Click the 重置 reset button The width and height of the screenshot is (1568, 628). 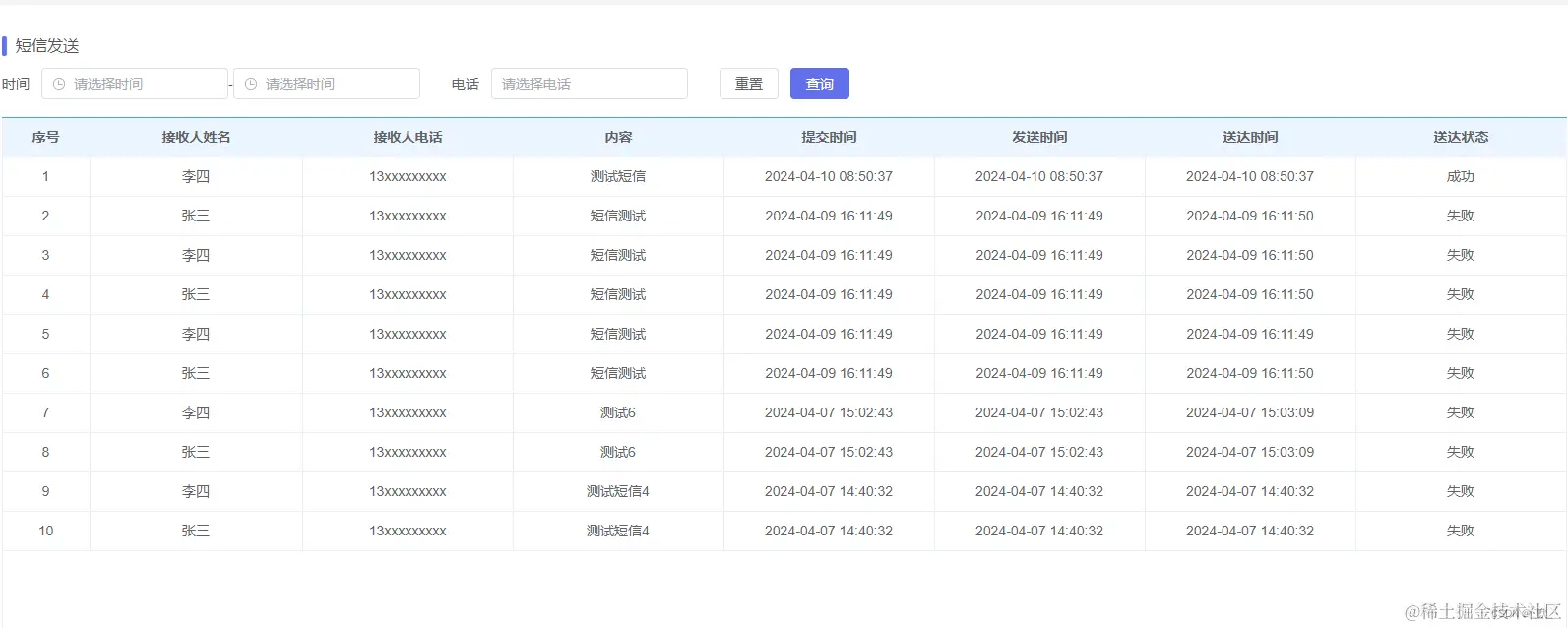pyautogui.click(x=749, y=84)
